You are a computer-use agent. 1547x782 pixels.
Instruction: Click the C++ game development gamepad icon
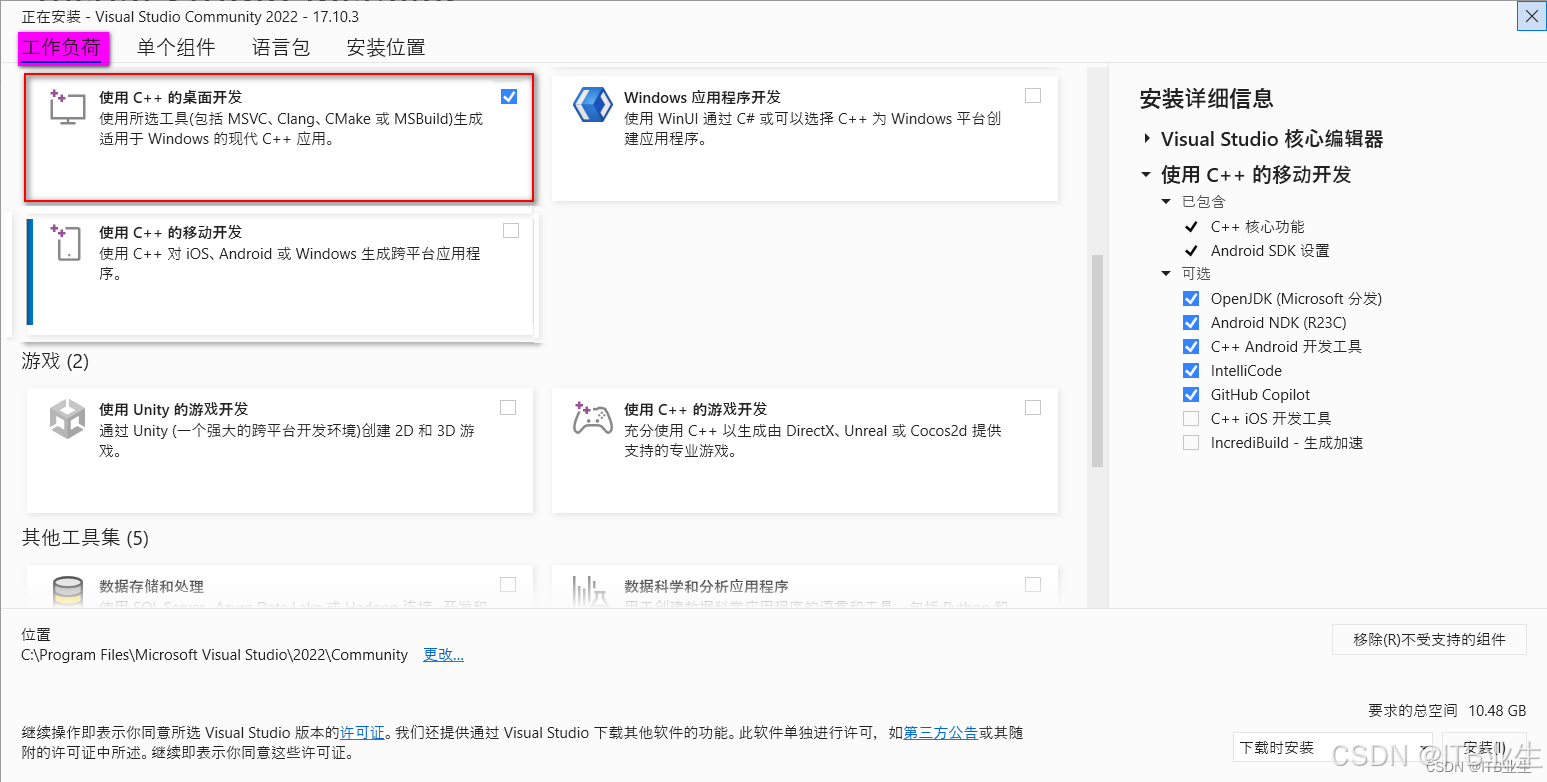point(592,418)
